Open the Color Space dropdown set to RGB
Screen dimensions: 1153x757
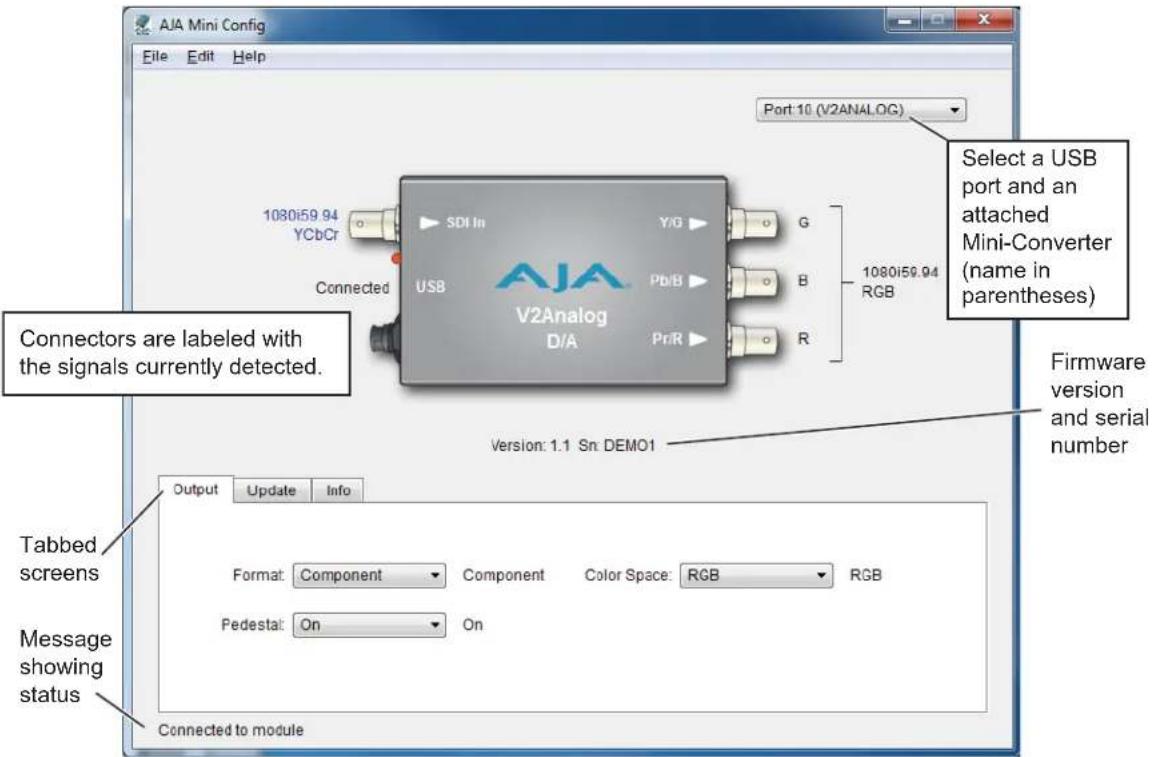click(757, 575)
